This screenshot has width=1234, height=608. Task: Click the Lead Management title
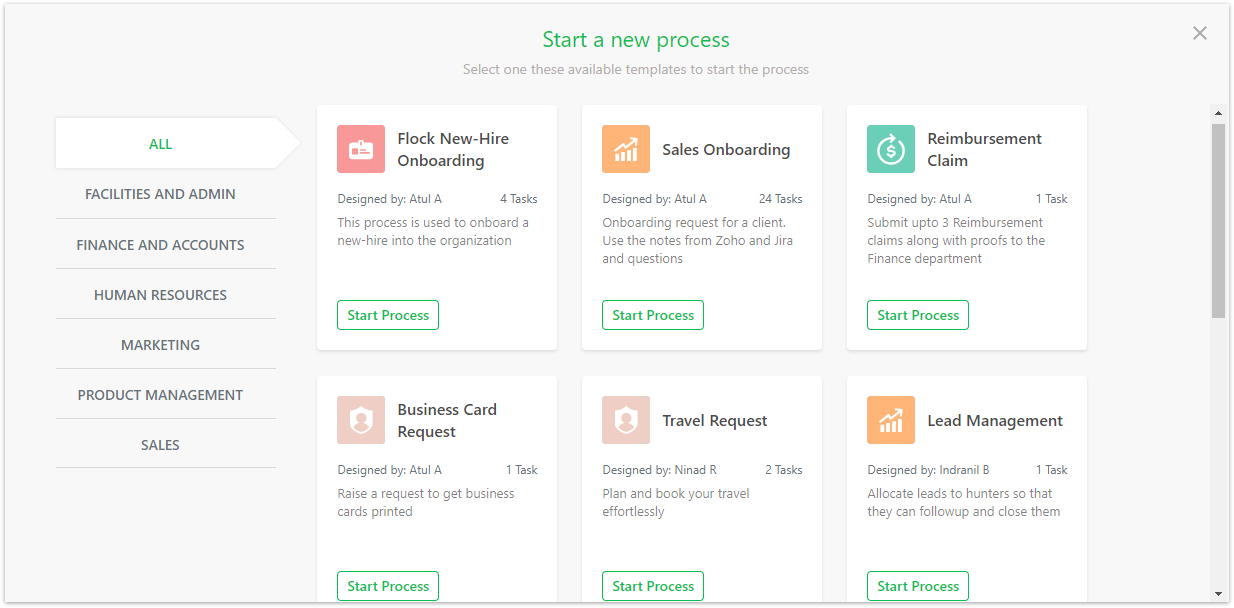coord(995,420)
